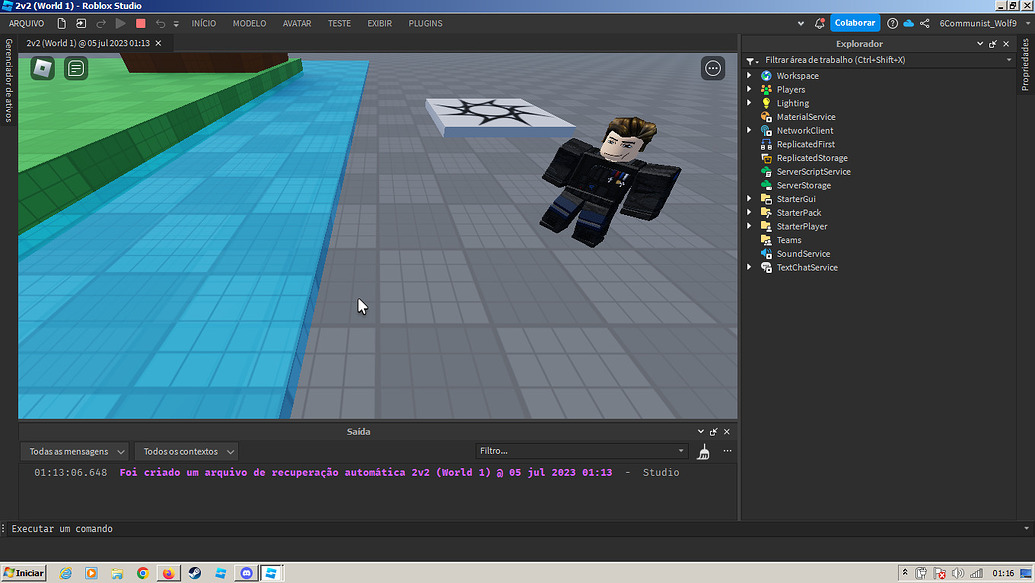Viewport: 1035px width, 583px height.
Task: Click the cloud save status icon
Action: pyautogui.click(x=908, y=23)
